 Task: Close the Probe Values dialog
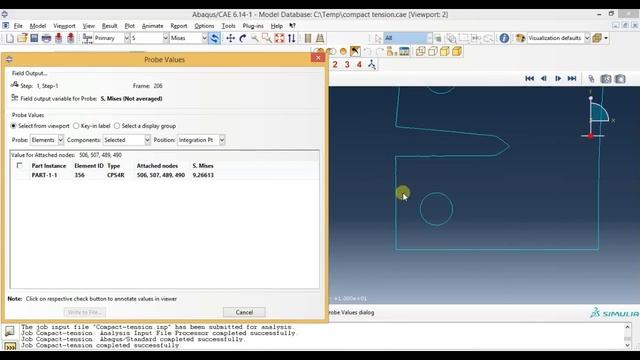[318, 58]
